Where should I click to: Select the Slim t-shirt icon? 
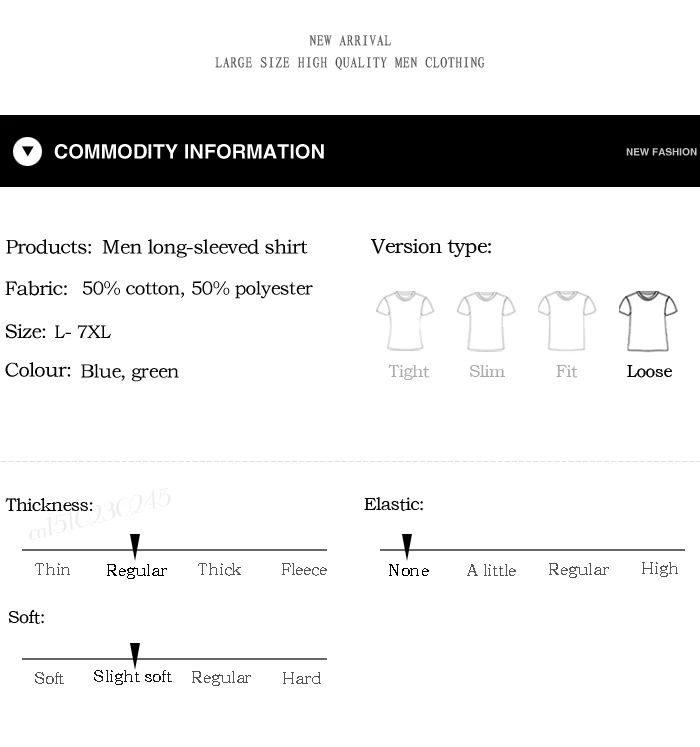(x=486, y=321)
